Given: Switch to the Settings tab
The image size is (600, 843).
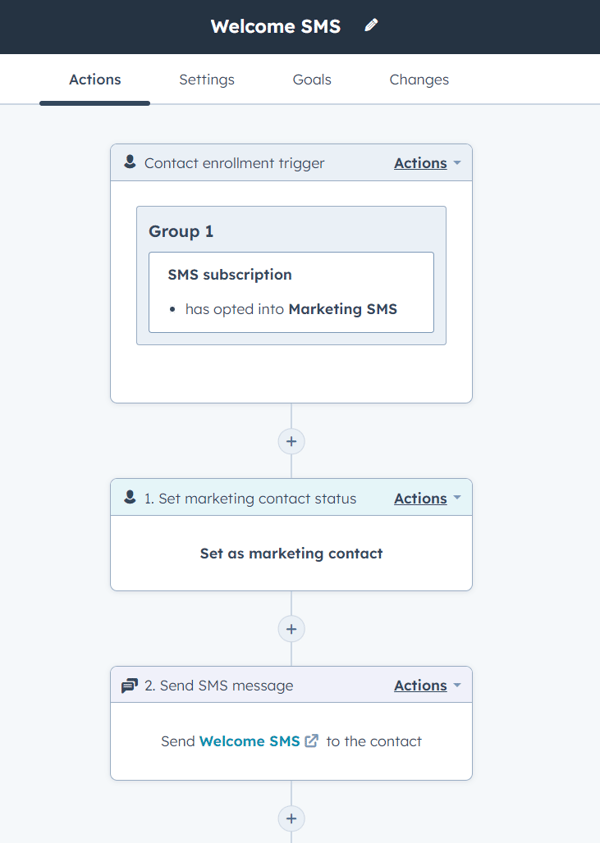Looking at the screenshot, I should 207,80.
